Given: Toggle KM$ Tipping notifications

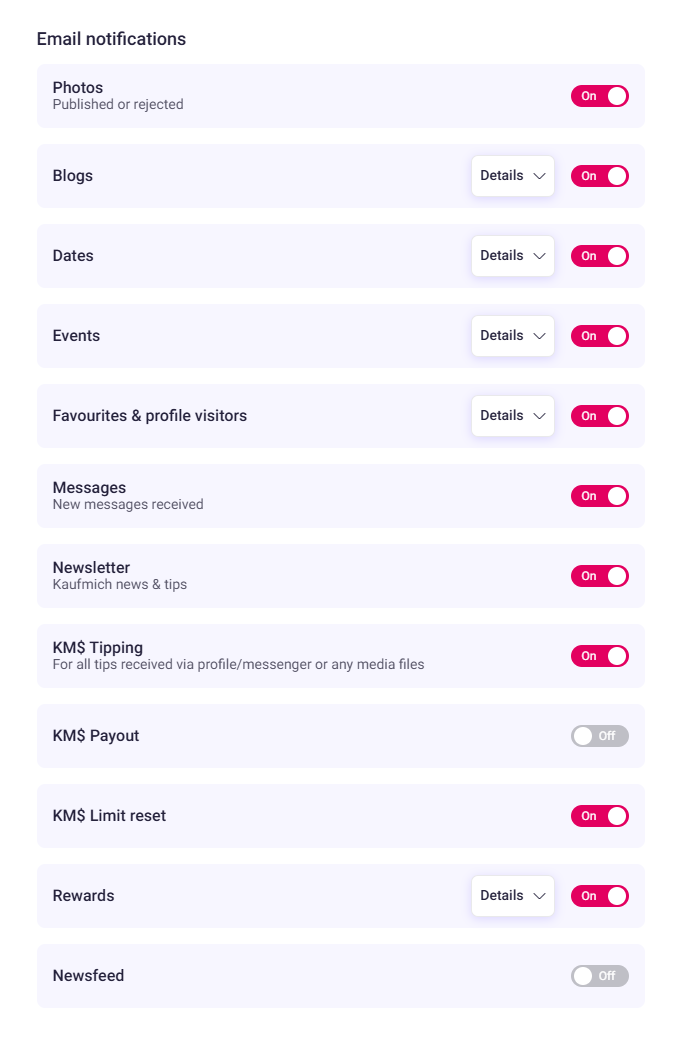Looking at the screenshot, I should [599, 656].
